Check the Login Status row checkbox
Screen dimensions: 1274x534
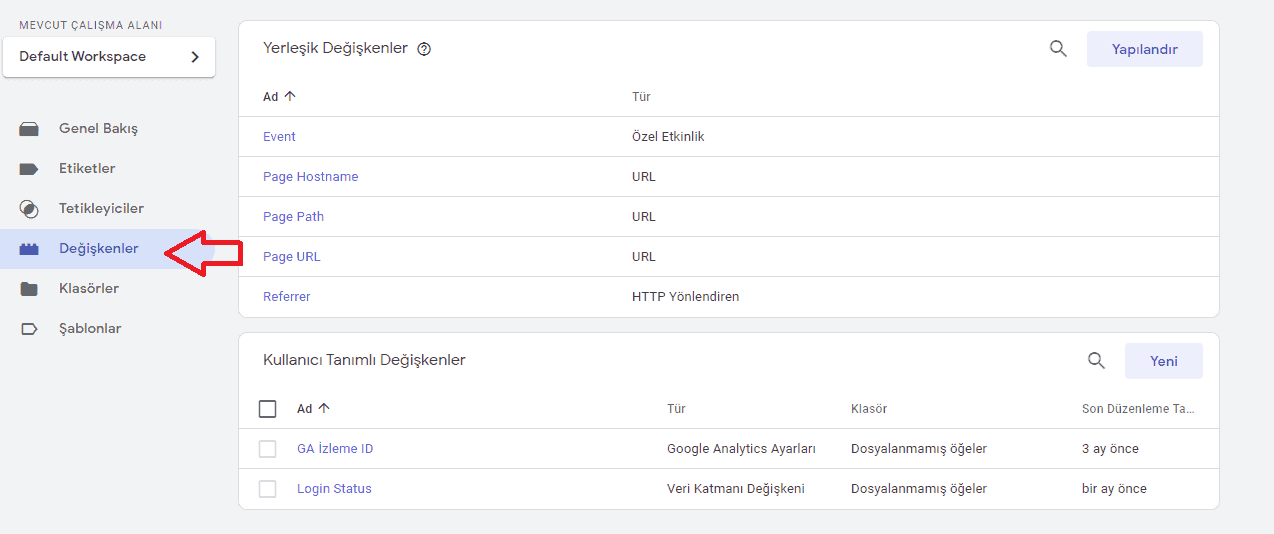click(x=267, y=489)
